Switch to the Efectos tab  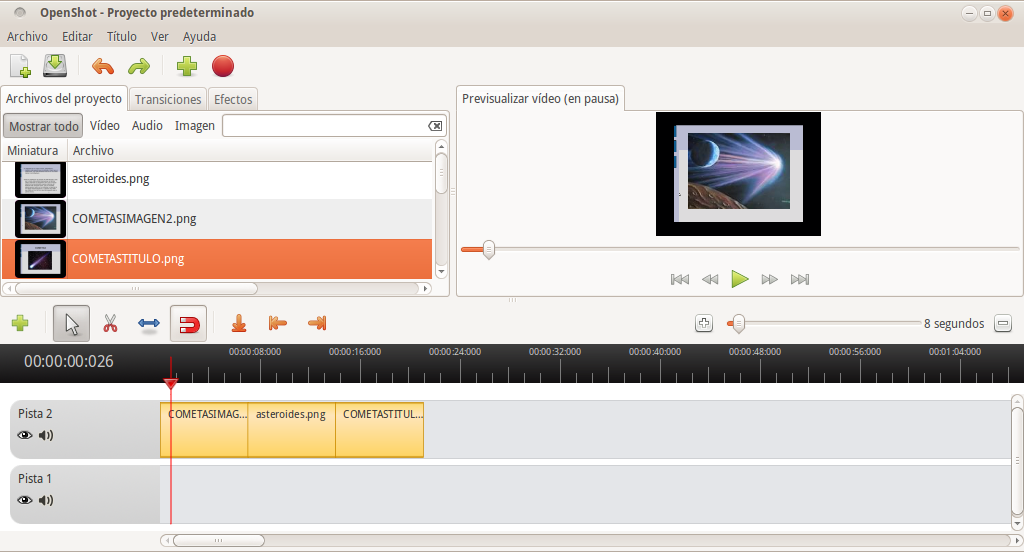(x=233, y=99)
